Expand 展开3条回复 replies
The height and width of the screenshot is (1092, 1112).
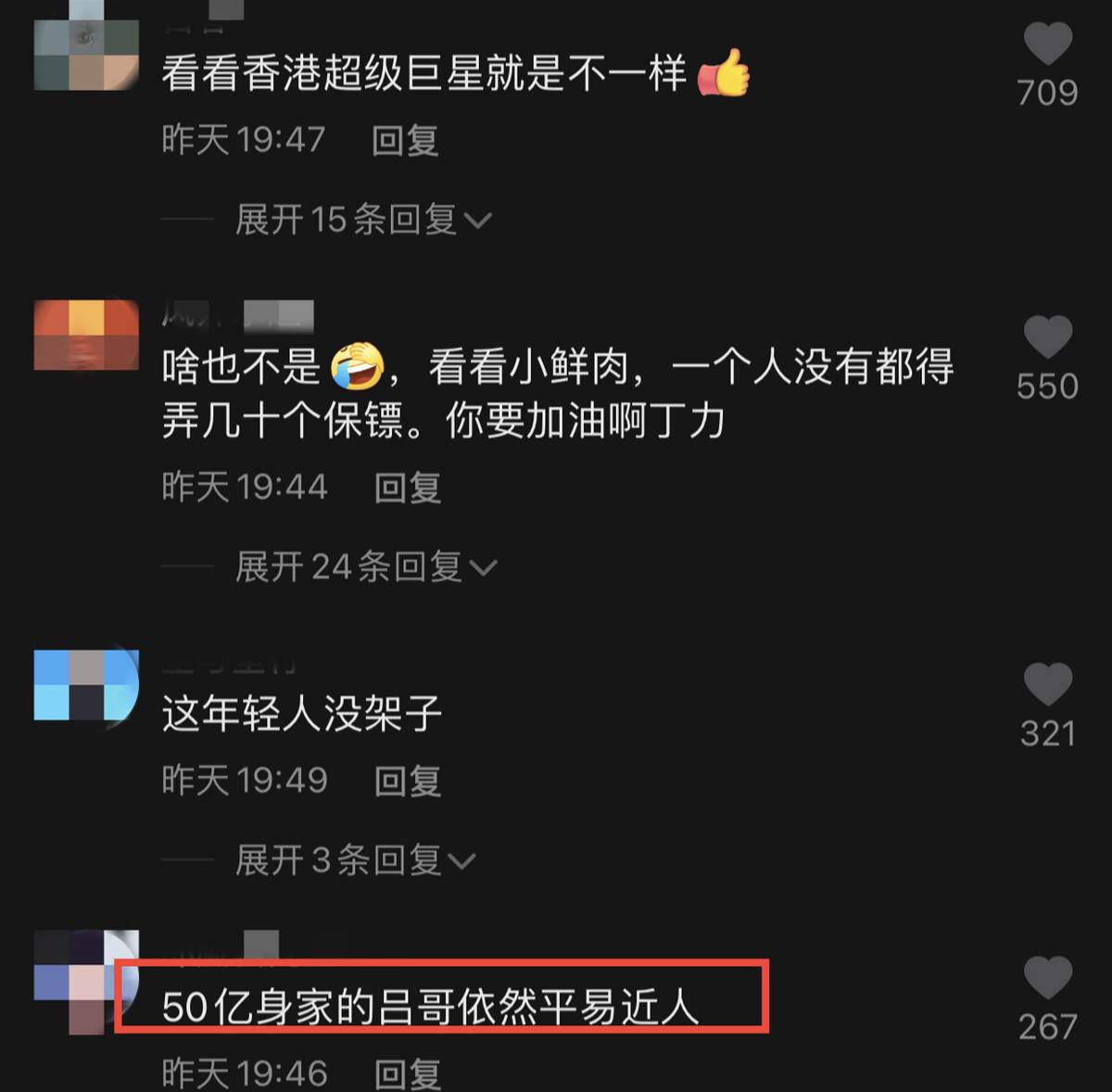(x=355, y=860)
